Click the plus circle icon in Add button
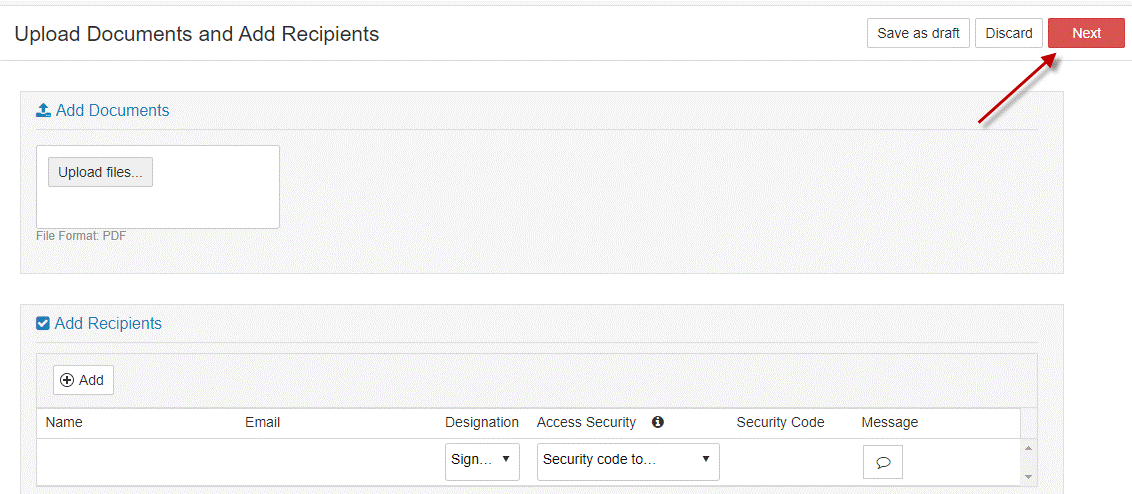Screen dimensions: 1132x494 67,380
